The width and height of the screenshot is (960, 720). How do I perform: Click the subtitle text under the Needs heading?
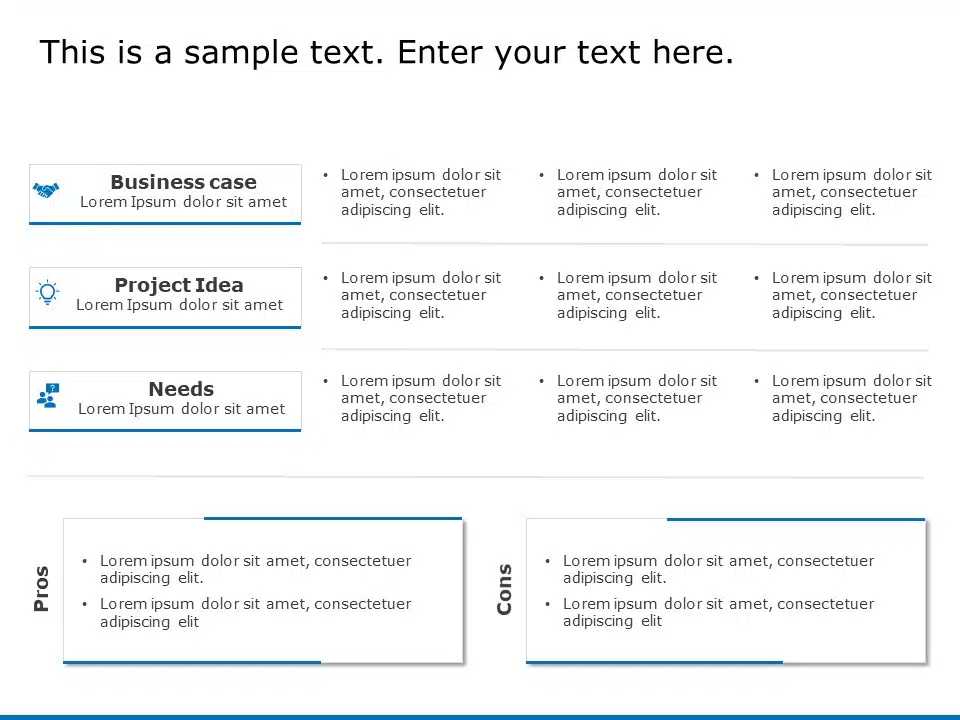coord(181,409)
